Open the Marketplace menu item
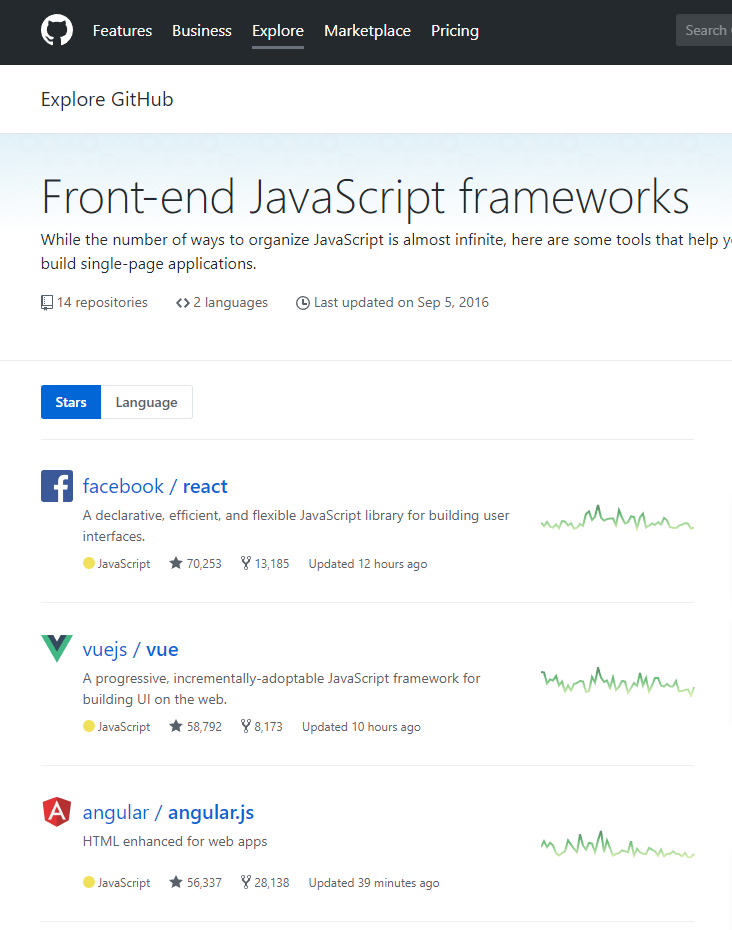Screen dimensions: 732x930 (x=367, y=31)
